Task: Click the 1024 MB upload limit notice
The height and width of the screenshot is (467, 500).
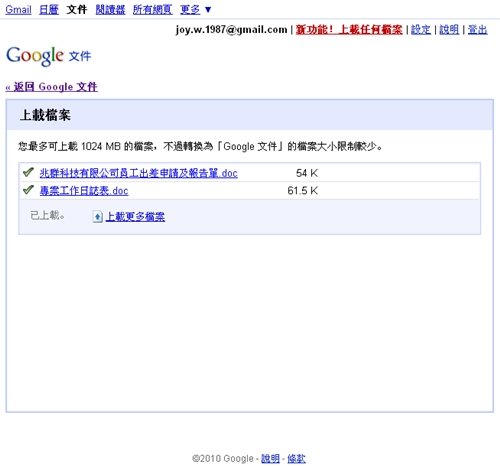Action: (200, 146)
